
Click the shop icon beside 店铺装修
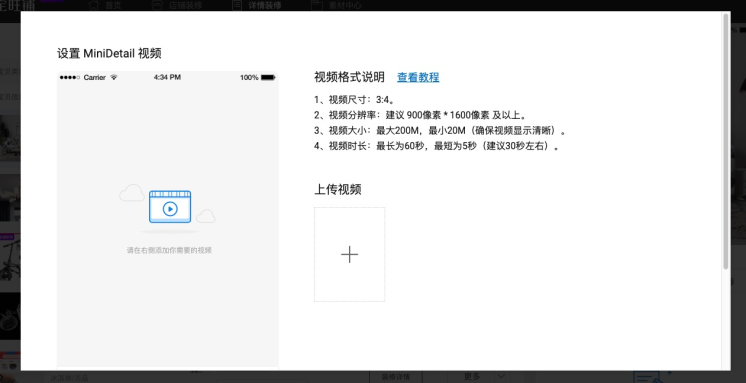point(157,5)
